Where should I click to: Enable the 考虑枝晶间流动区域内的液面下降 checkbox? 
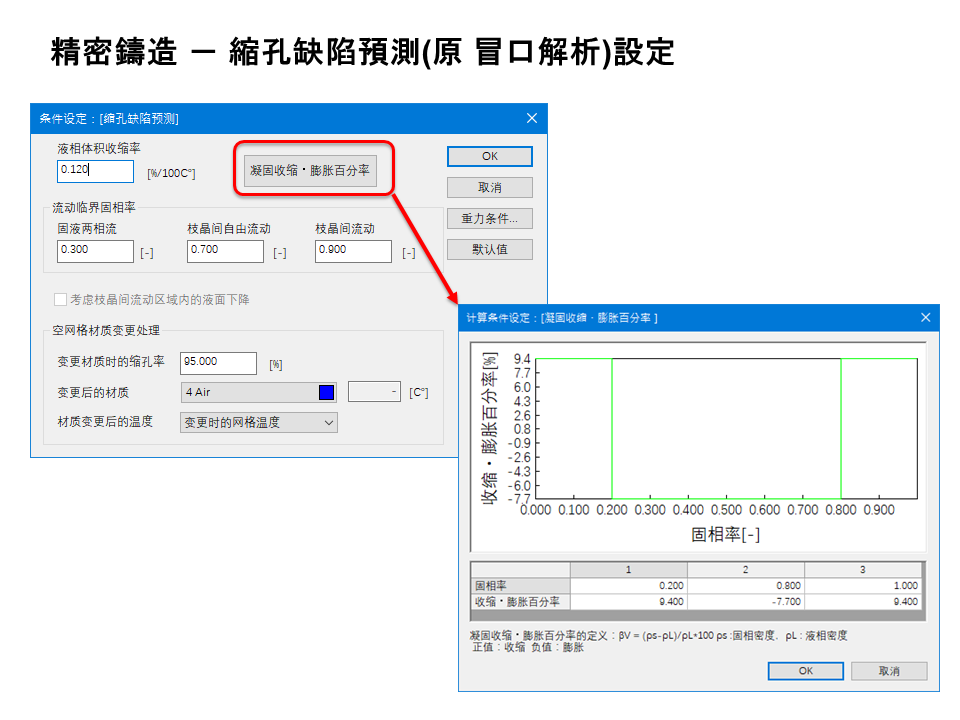coord(58,298)
